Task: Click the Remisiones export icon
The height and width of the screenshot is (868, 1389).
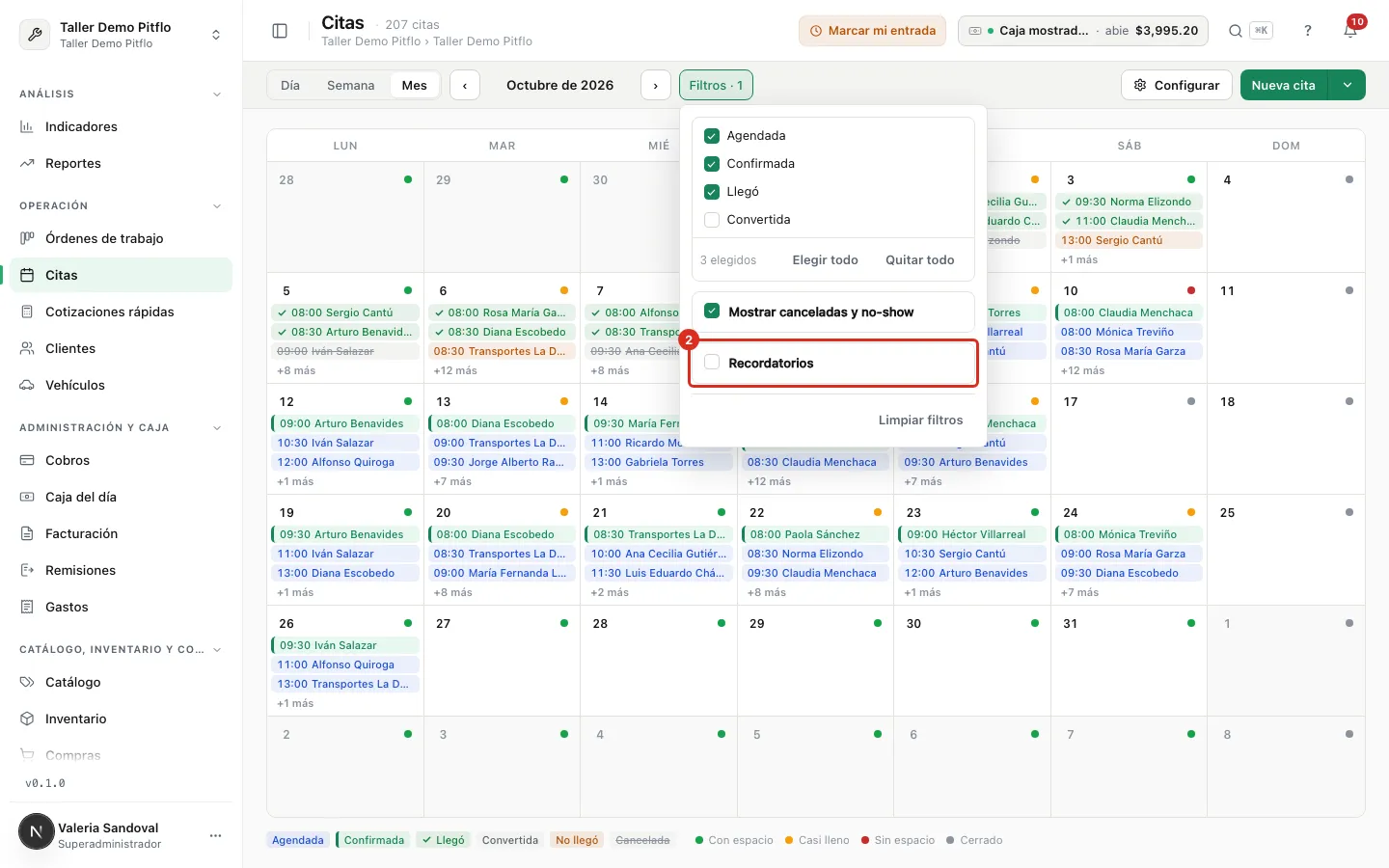Action: (27, 570)
